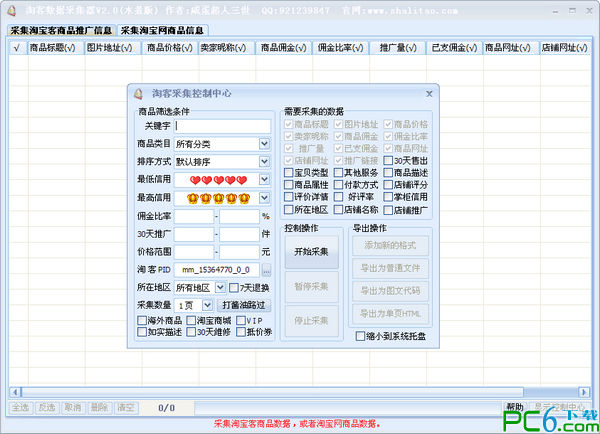
Task: Tick the 海外商品 checkbox
Action: point(142,320)
